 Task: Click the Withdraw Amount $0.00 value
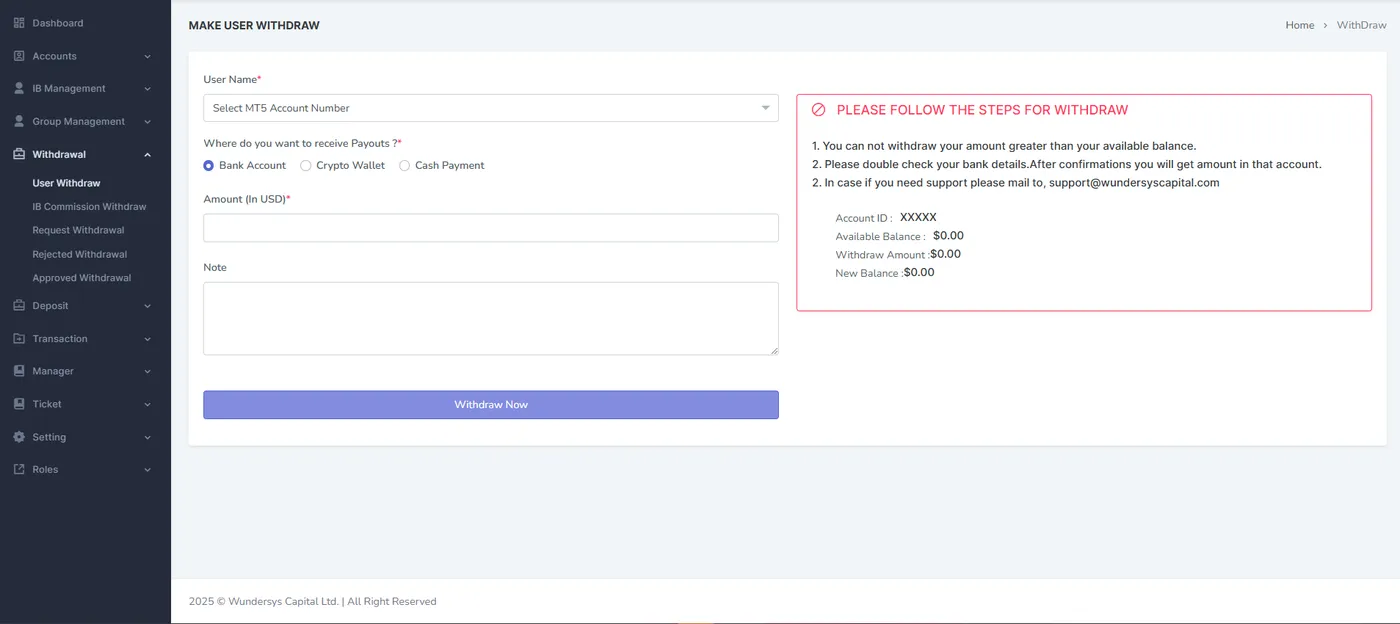coord(945,254)
